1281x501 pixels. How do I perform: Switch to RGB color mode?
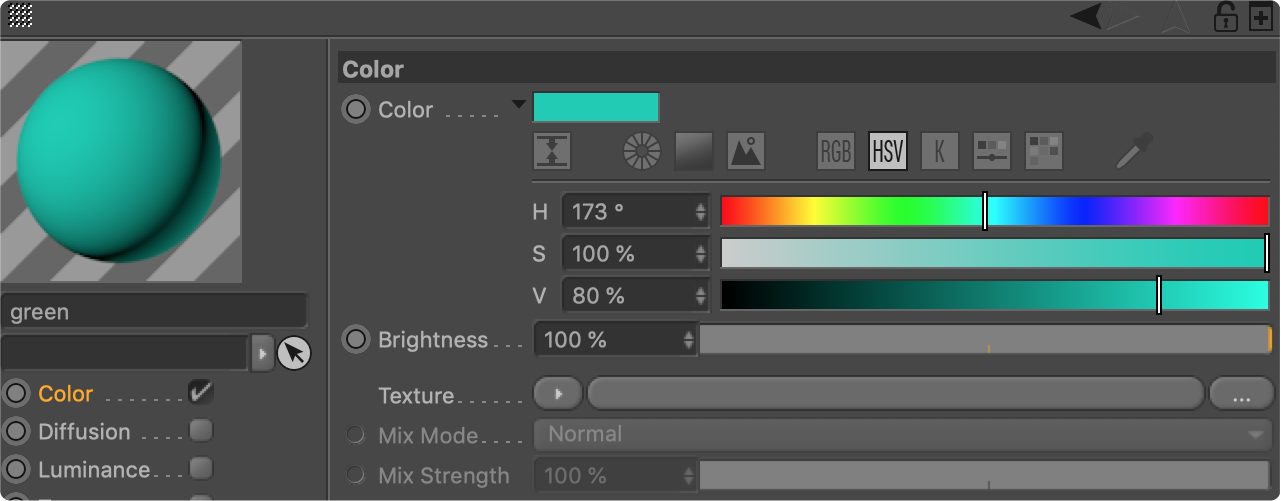(x=835, y=151)
